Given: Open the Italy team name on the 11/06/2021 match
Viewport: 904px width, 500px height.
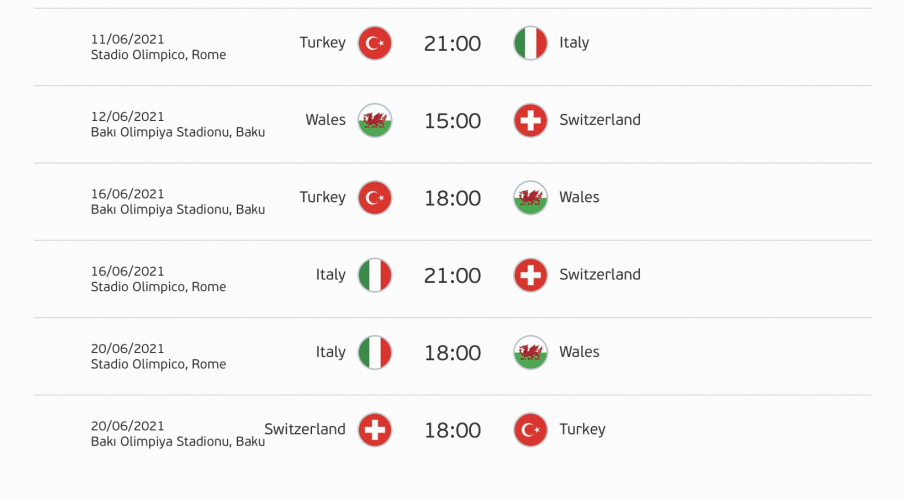Looking at the screenshot, I should 574,43.
